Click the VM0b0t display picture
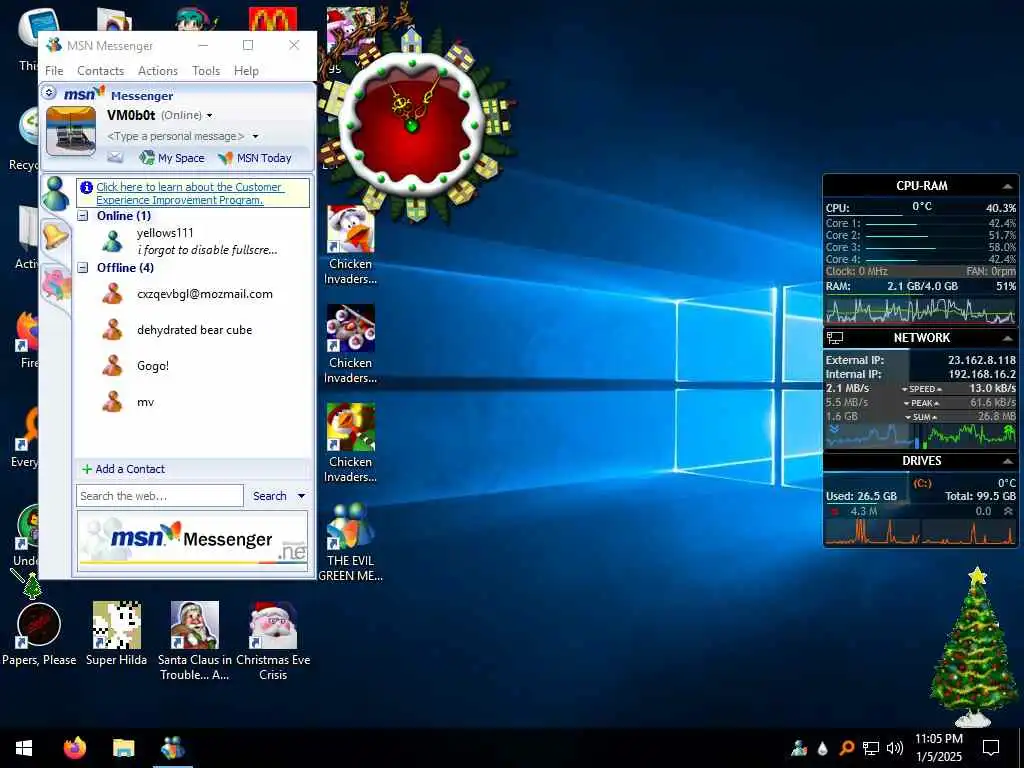This screenshot has height=768, width=1024. (x=71, y=131)
